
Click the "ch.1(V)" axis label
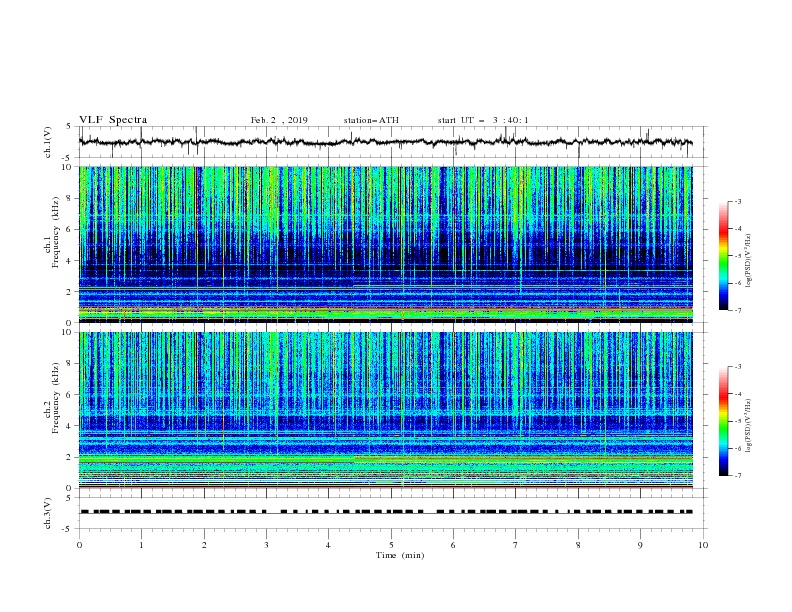point(48,142)
